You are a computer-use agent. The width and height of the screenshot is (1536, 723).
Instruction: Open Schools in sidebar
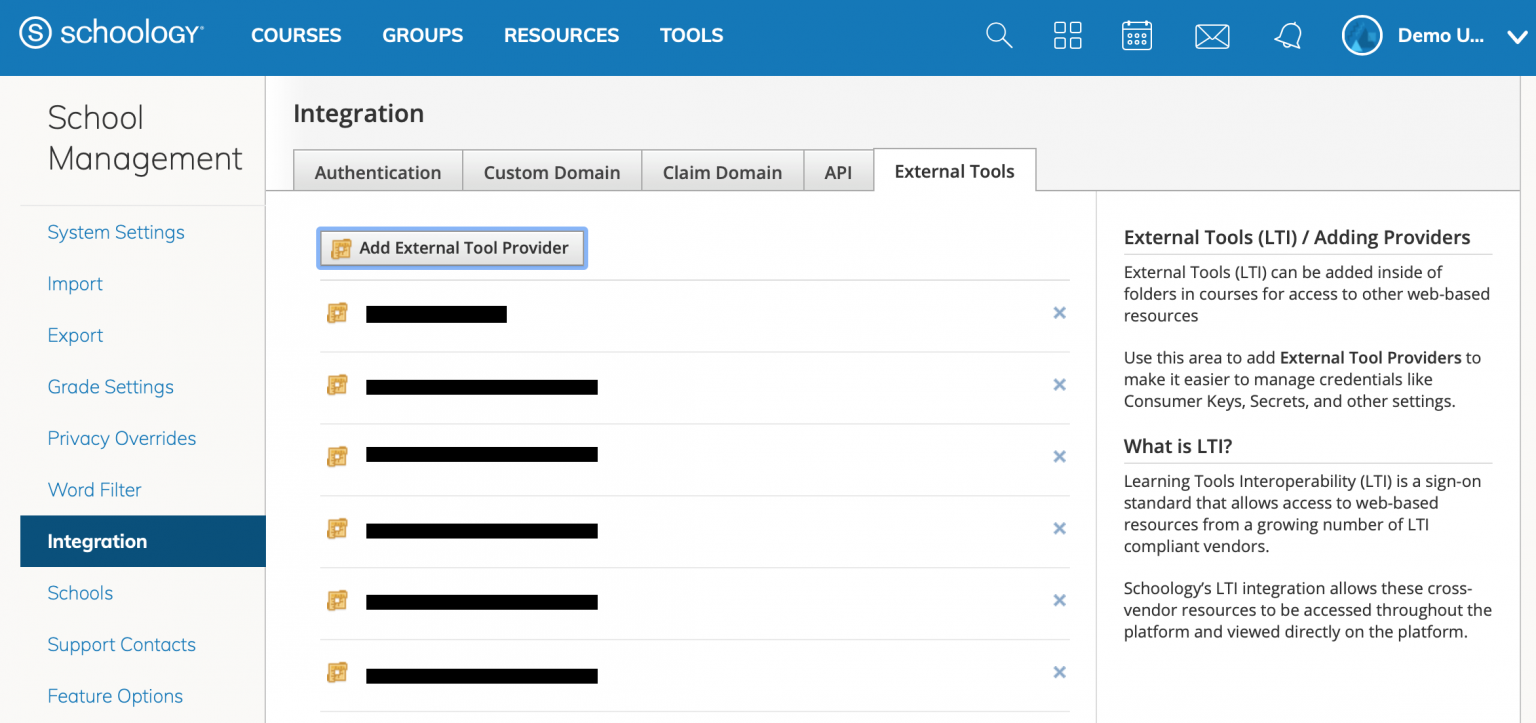[x=80, y=593]
